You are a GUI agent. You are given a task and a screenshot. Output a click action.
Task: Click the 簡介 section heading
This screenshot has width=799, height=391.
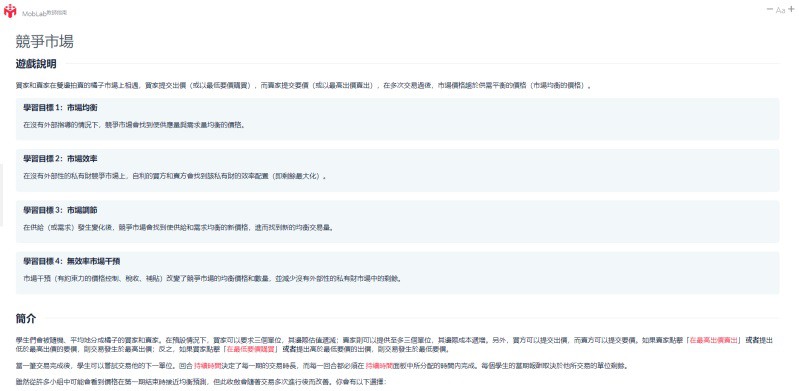coord(26,319)
